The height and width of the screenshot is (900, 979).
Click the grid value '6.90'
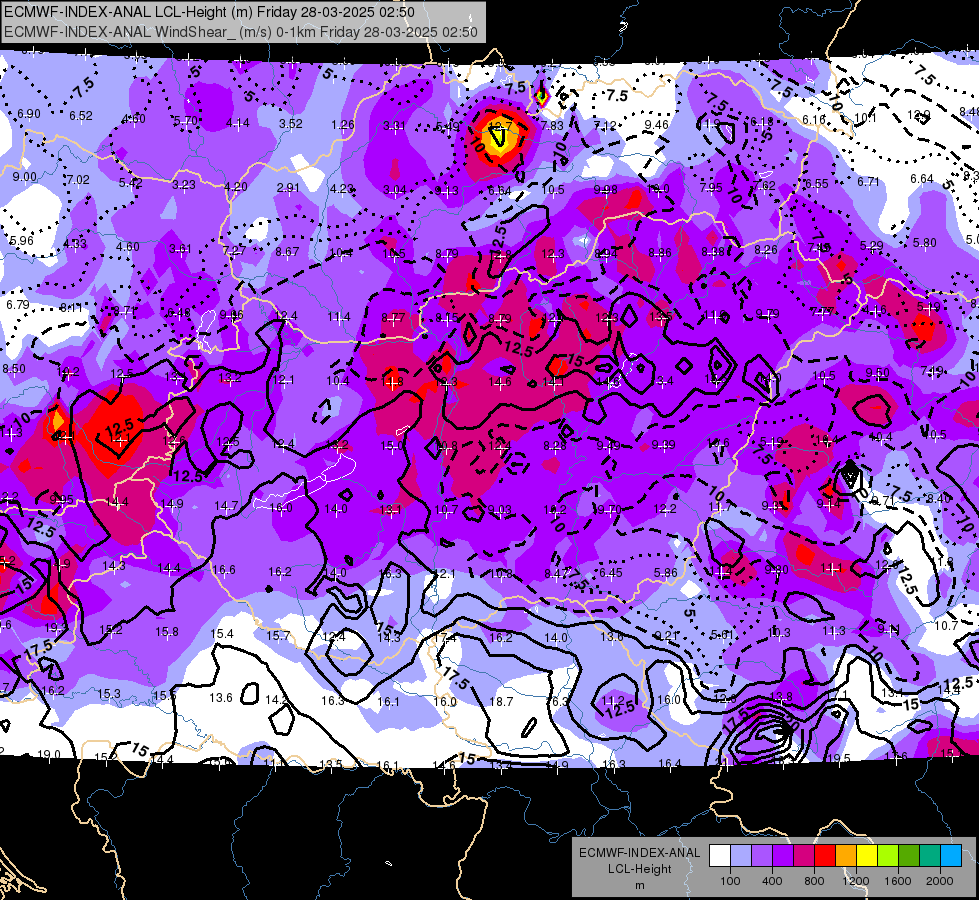[29, 114]
